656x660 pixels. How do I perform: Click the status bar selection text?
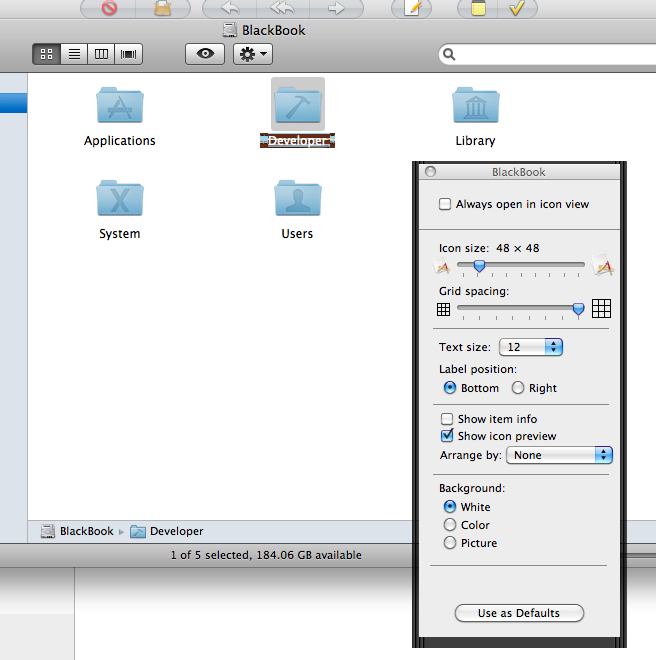(x=266, y=555)
